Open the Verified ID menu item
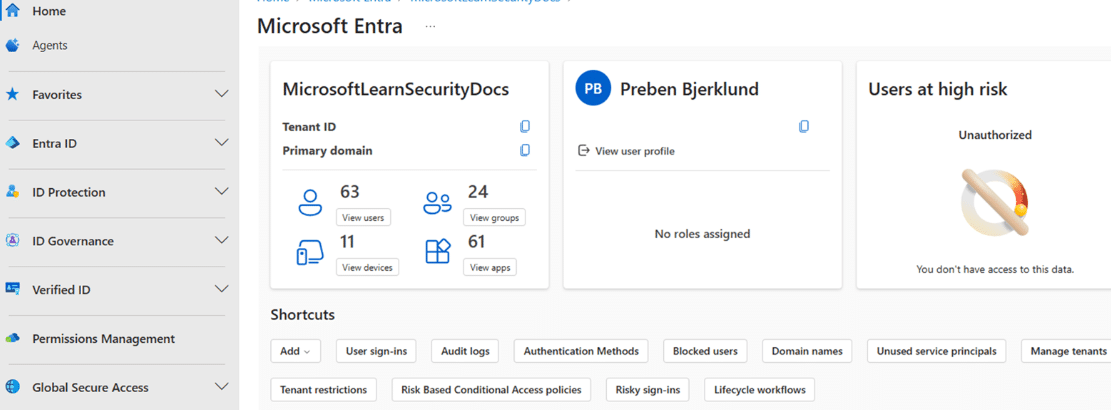Image resolution: width=1111 pixels, height=410 pixels. tap(61, 290)
